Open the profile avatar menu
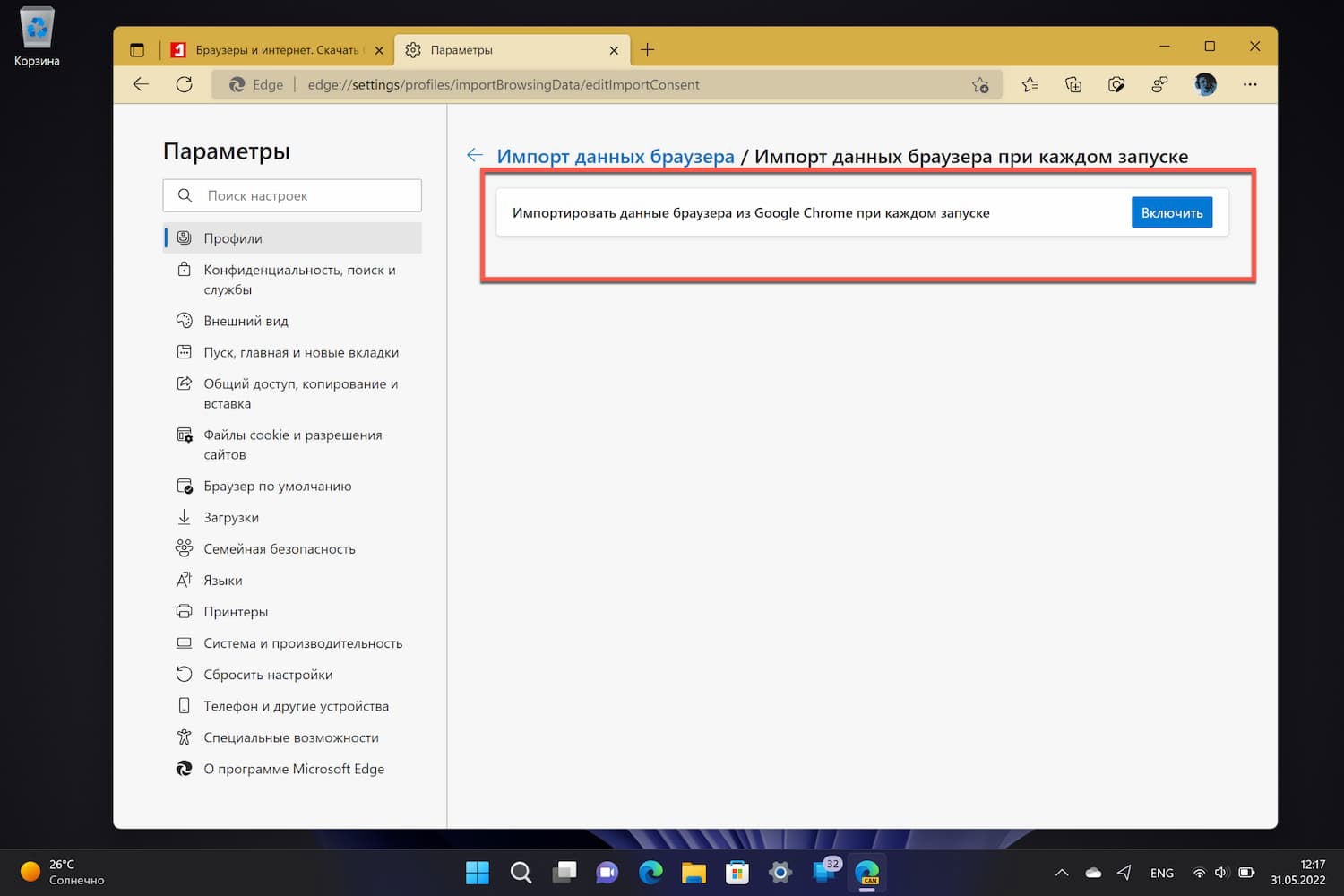Image resolution: width=1344 pixels, height=896 pixels. click(1205, 84)
